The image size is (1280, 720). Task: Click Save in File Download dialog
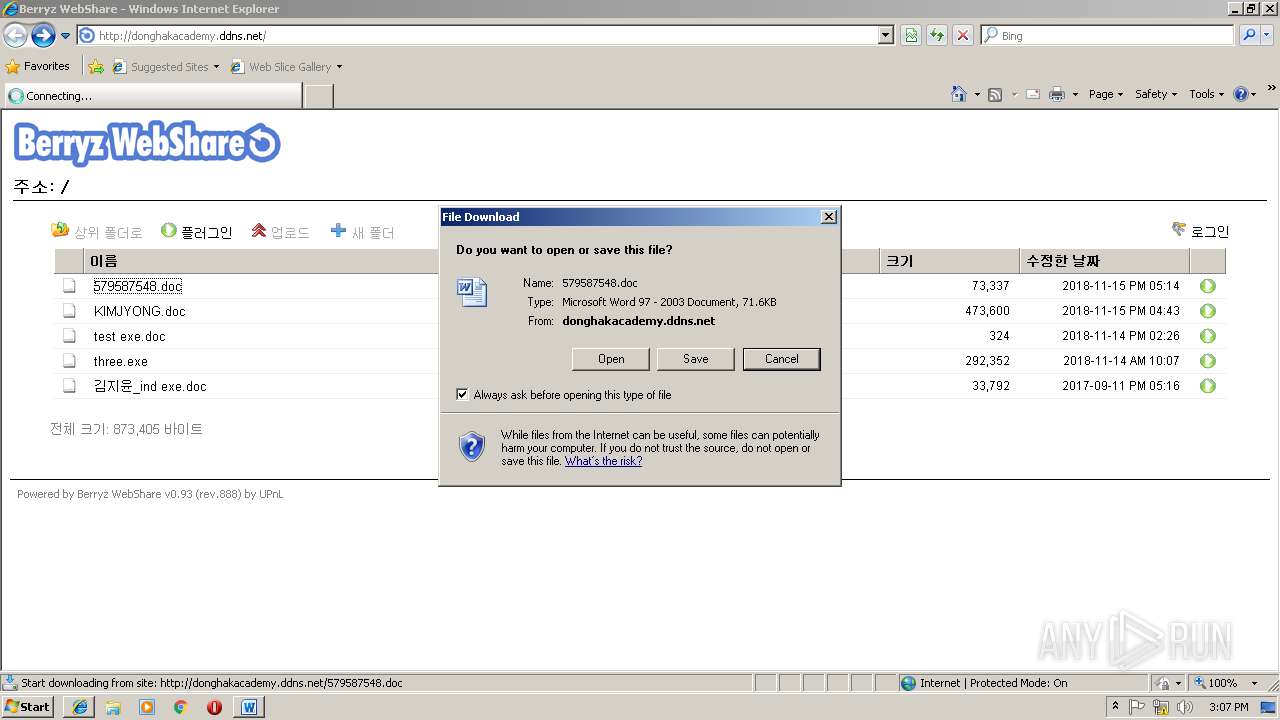(696, 359)
